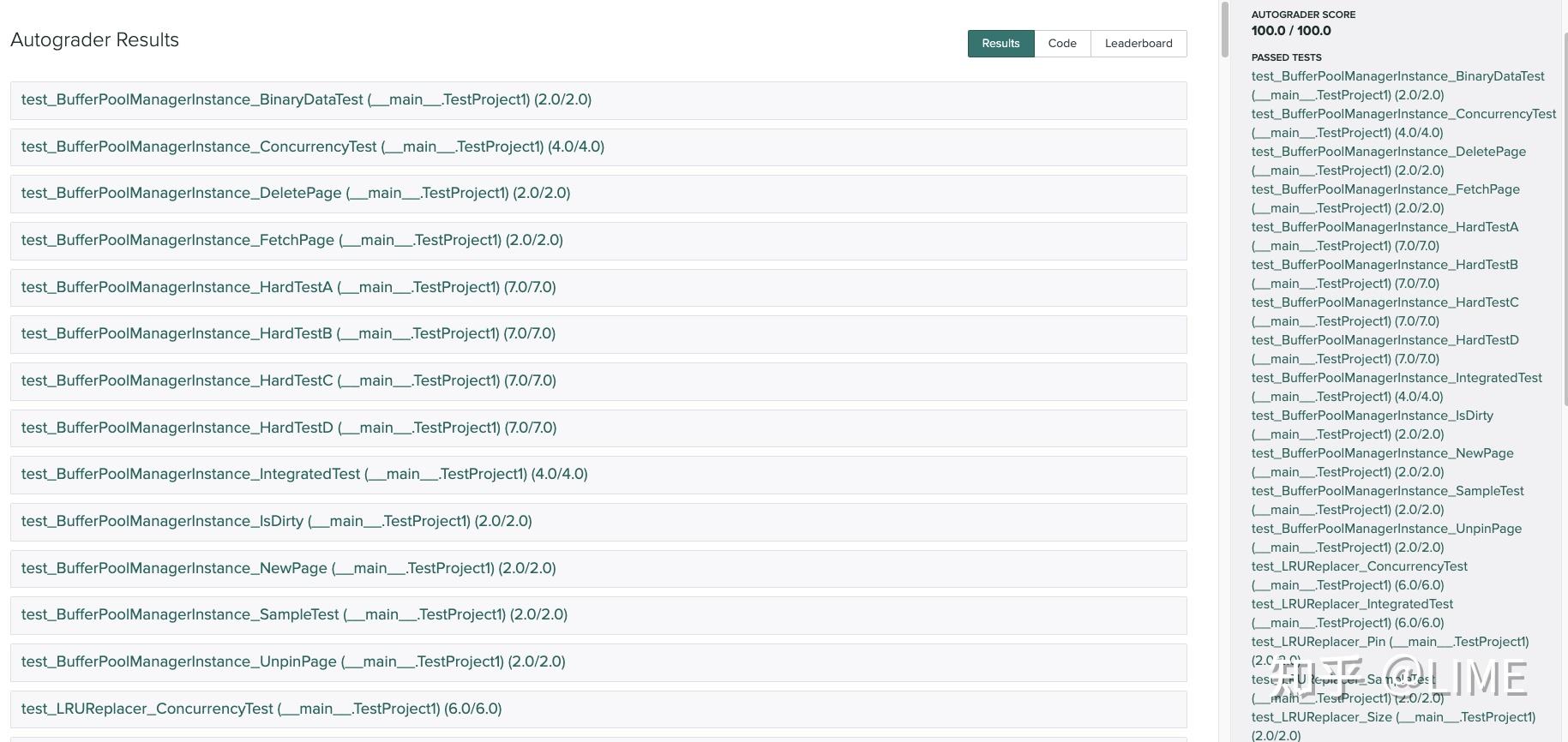Switch to the Results tab

point(1000,44)
